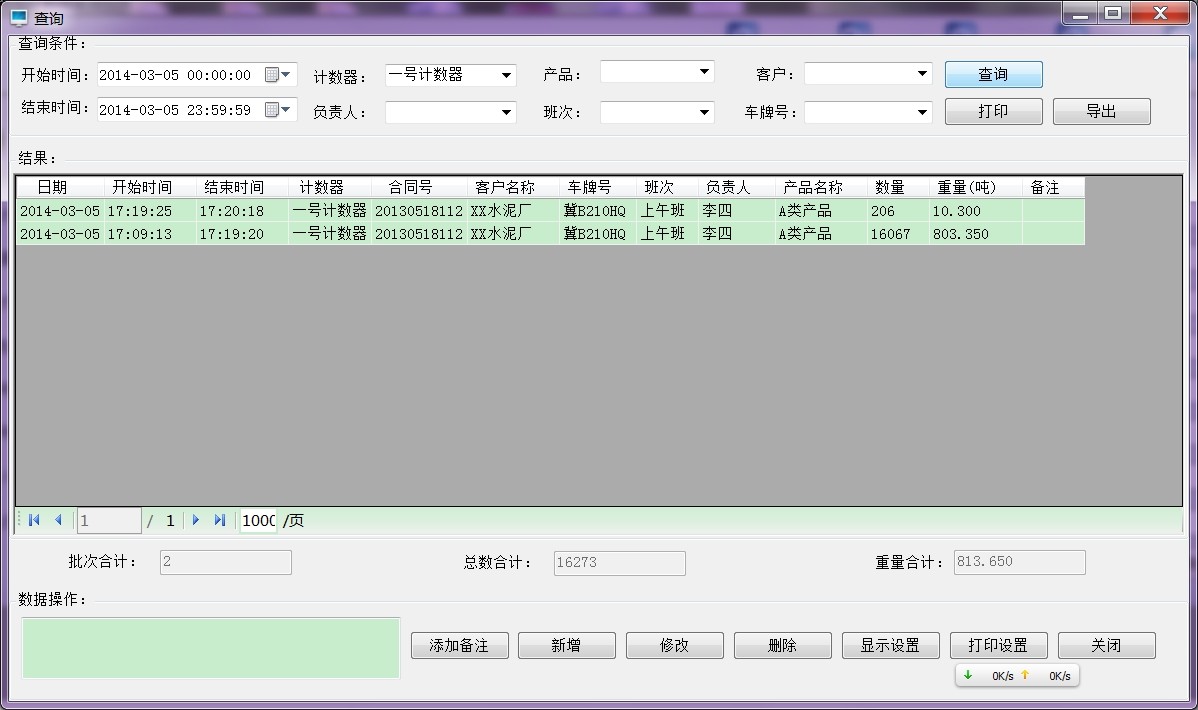The image size is (1198, 710).
Task: Open 显示设置 display settings
Action: [890, 646]
